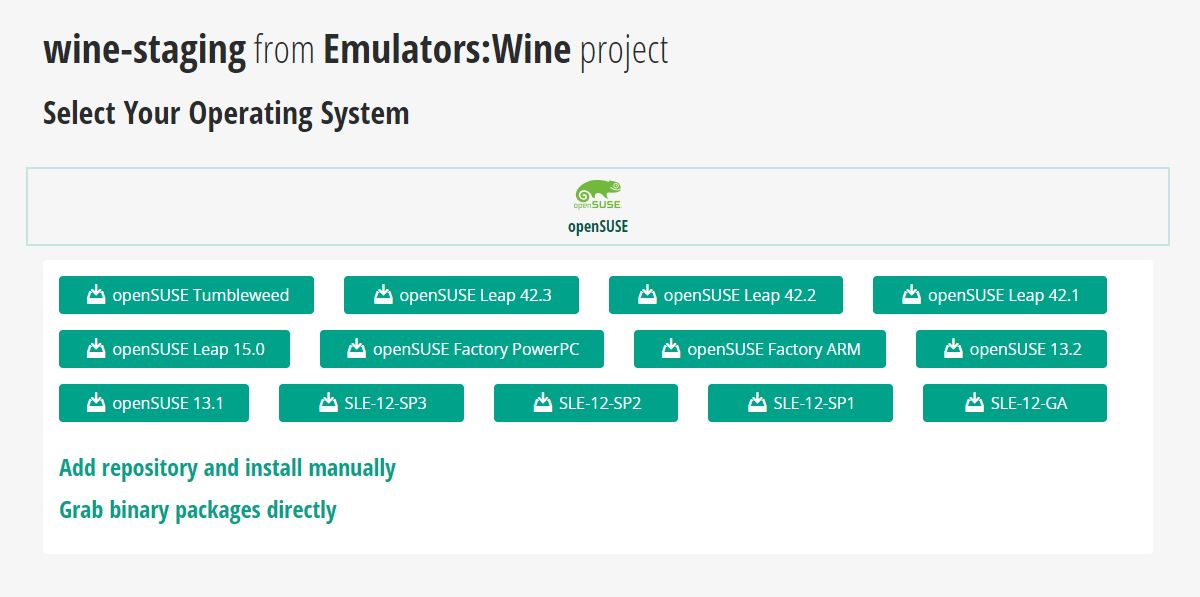The image size is (1200, 597).
Task: Click the SLE-12-GA button
Action: pos(1015,403)
